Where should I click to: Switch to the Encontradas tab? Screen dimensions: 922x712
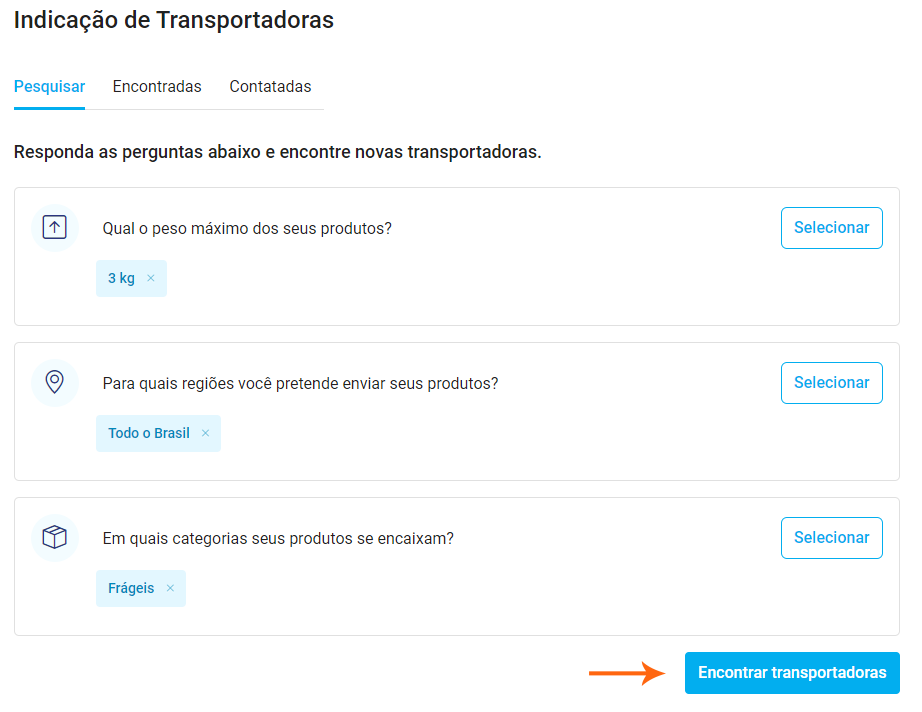pyautogui.click(x=157, y=86)
